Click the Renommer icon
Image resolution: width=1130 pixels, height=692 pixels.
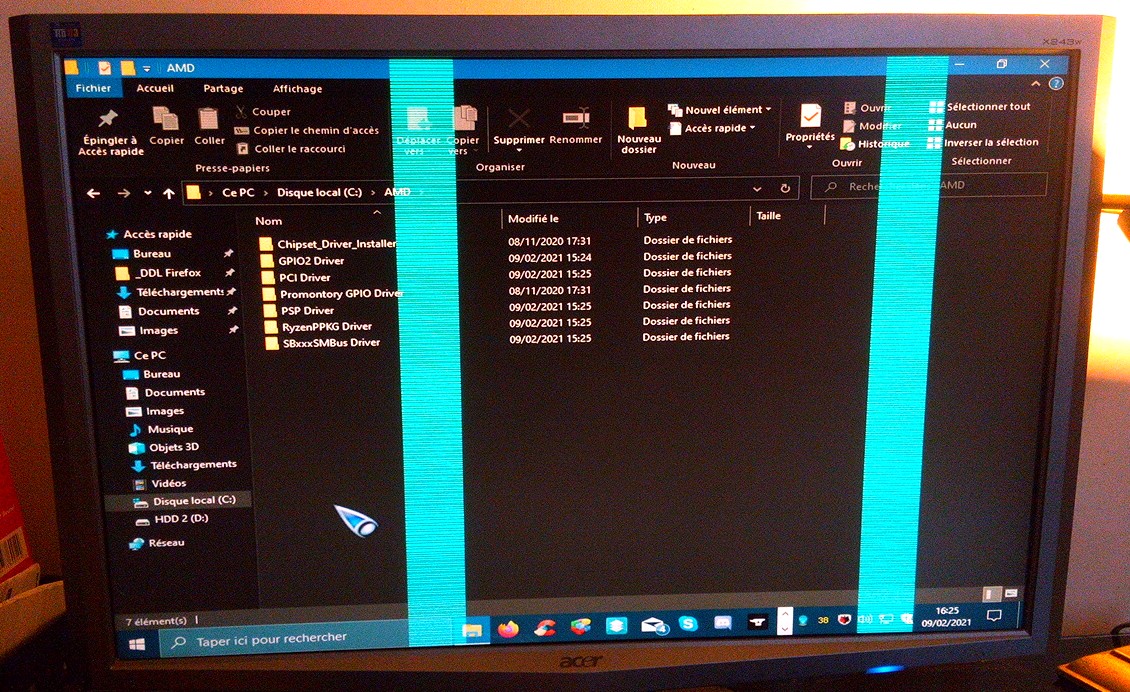[x=576, y=117]
